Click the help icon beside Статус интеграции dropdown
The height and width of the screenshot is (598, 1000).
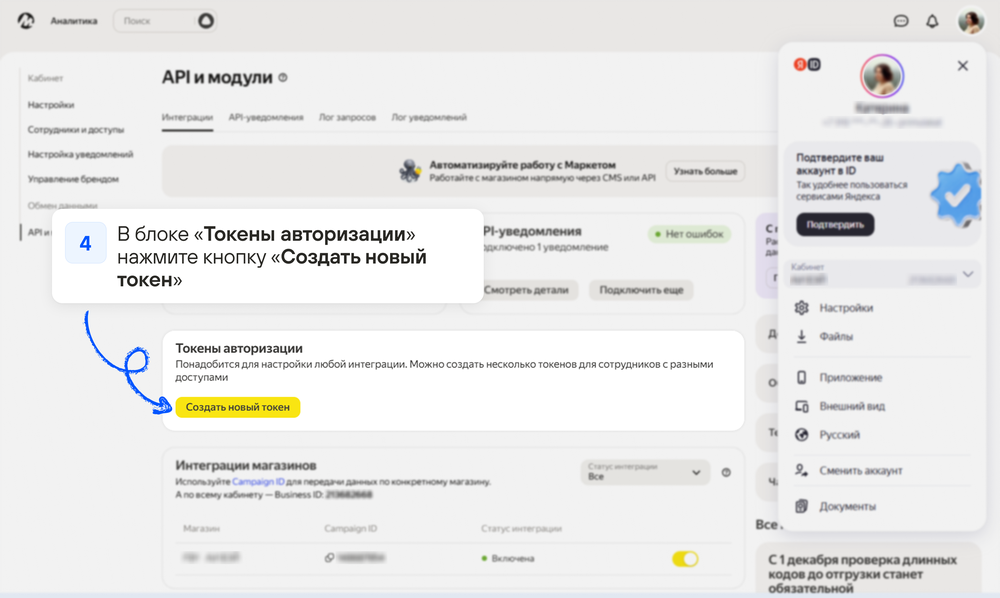(726, 472)
